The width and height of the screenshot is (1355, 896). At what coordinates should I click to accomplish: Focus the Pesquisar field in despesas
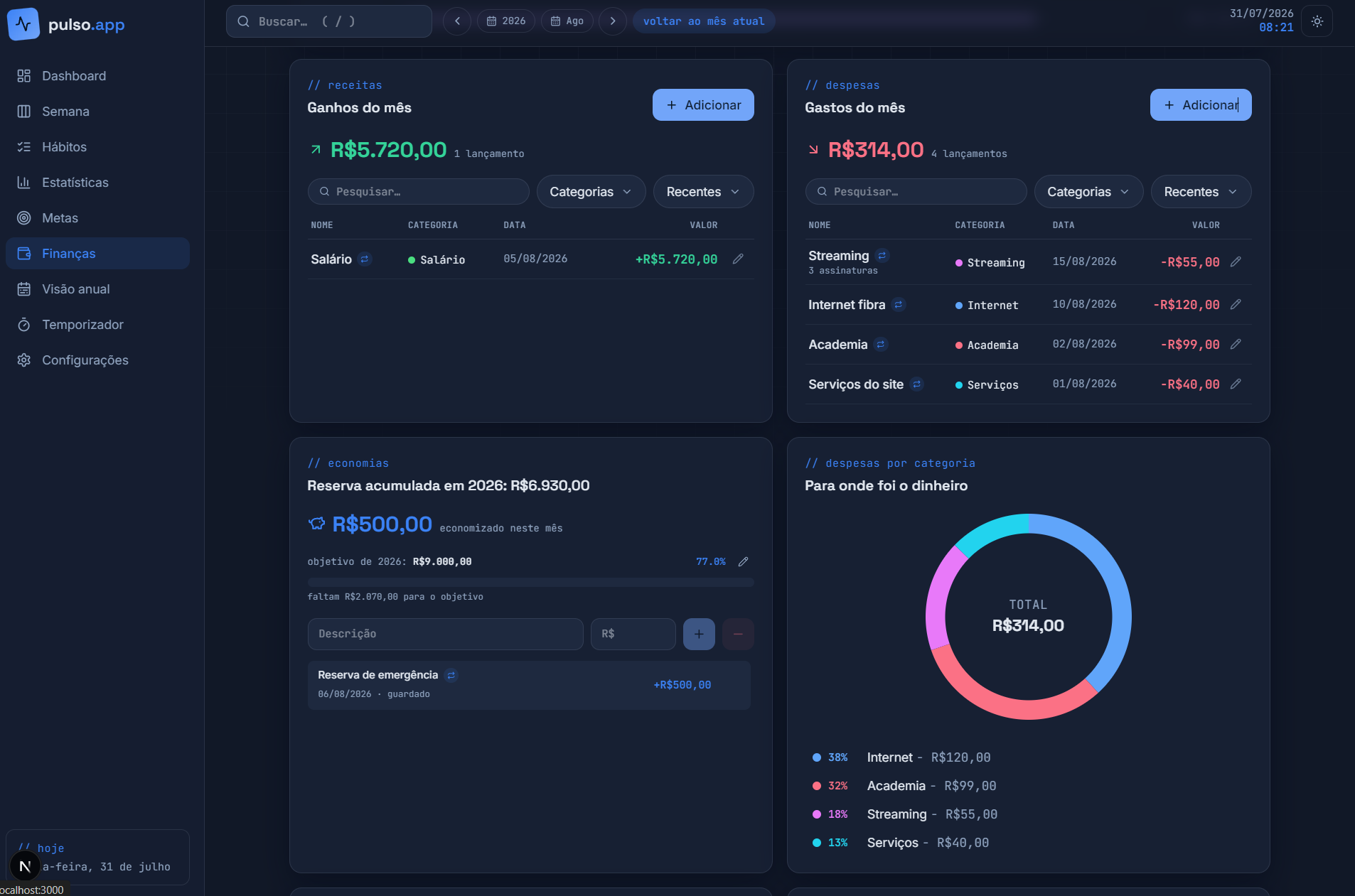(916, 192)
